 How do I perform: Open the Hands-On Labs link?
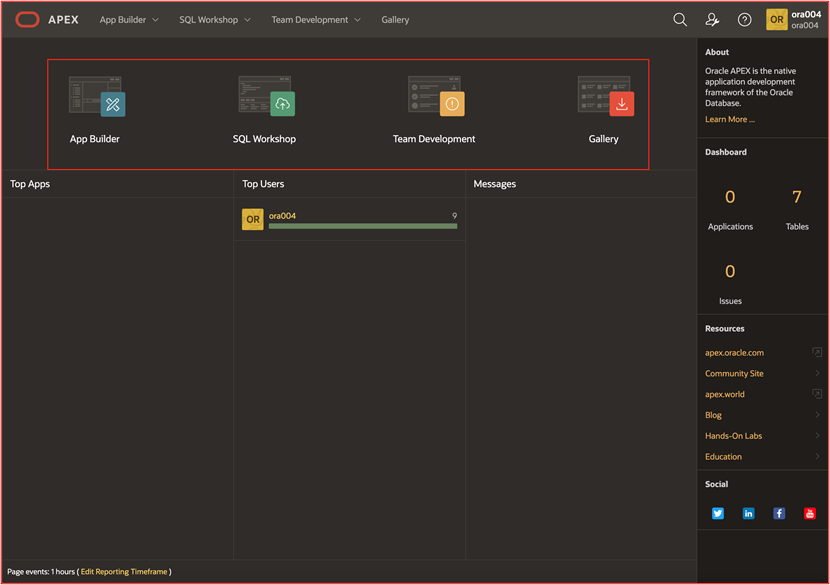point(733,436)
